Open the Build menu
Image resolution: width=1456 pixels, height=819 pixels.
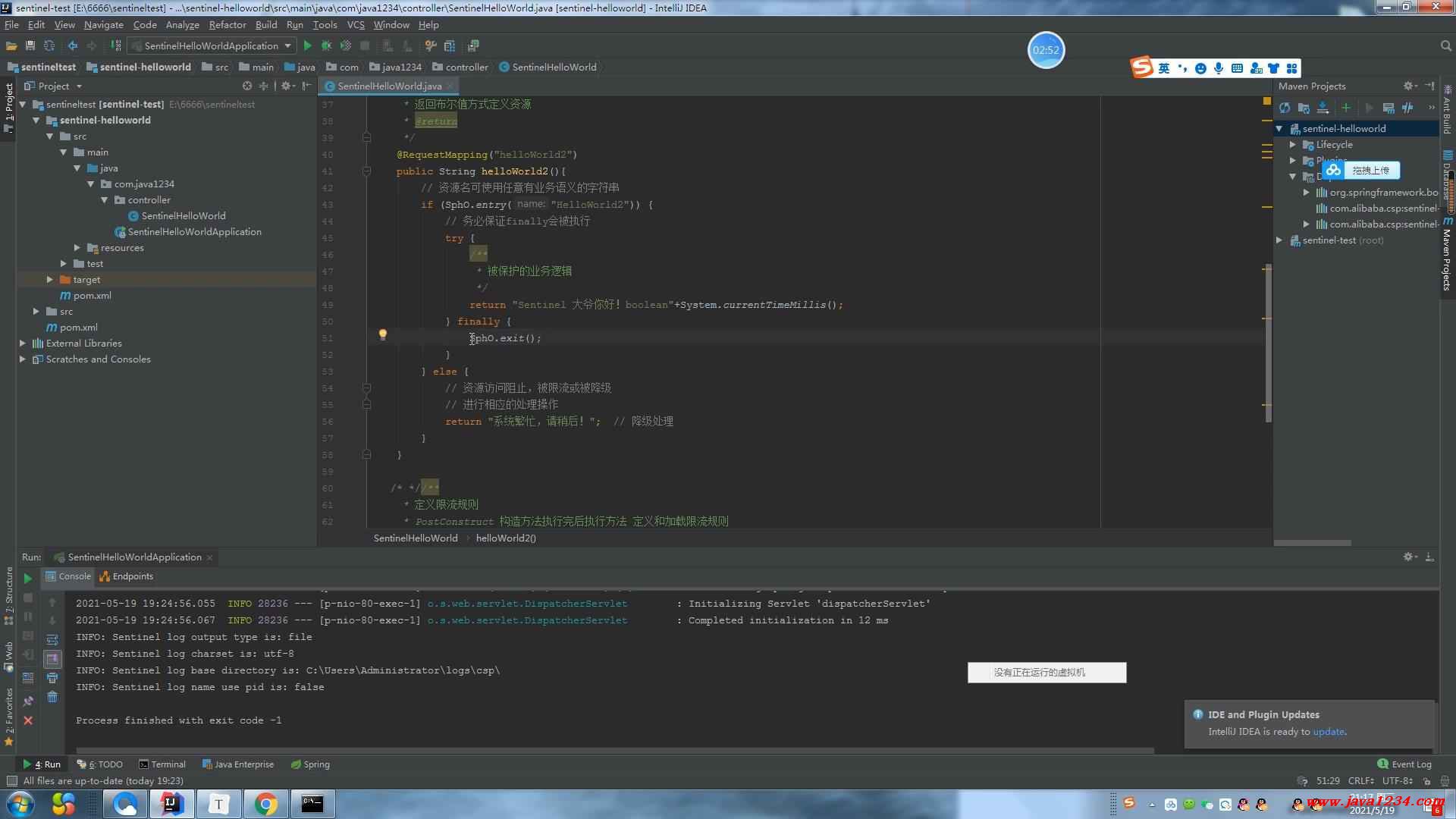pos(266,25)
